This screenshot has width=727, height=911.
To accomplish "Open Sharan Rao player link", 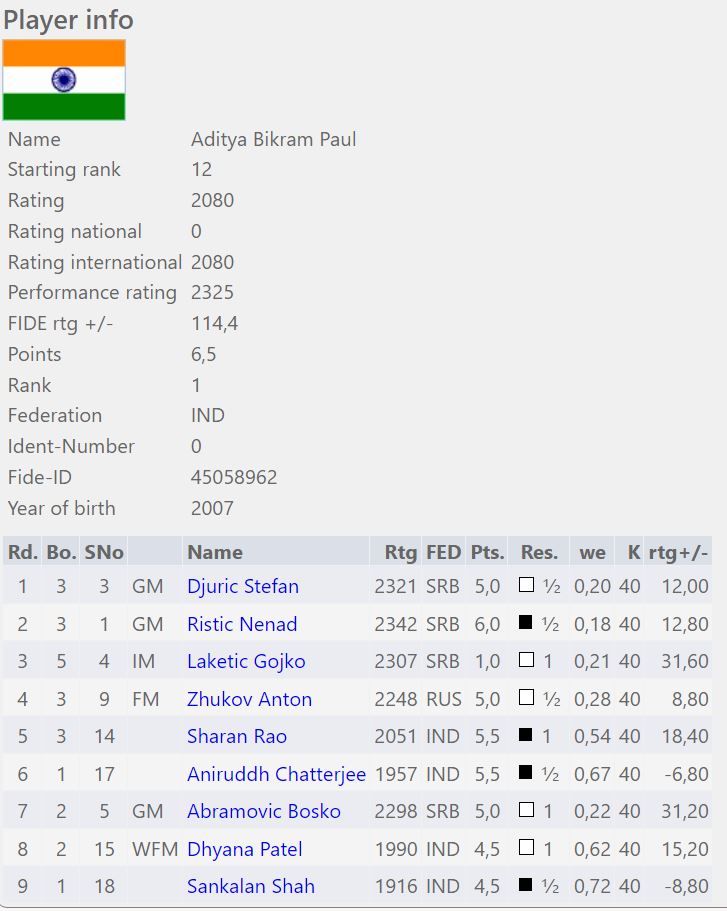I will tap(237, 737).
